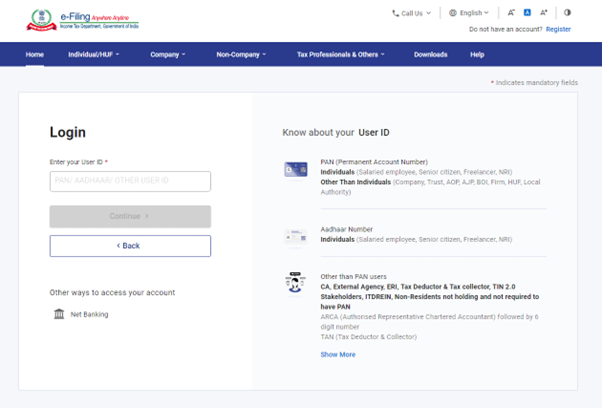The width and height of the screenshot is (602, 408).
Task: Click the PAN card illustration icon
Action: click(x=296, y=169)
